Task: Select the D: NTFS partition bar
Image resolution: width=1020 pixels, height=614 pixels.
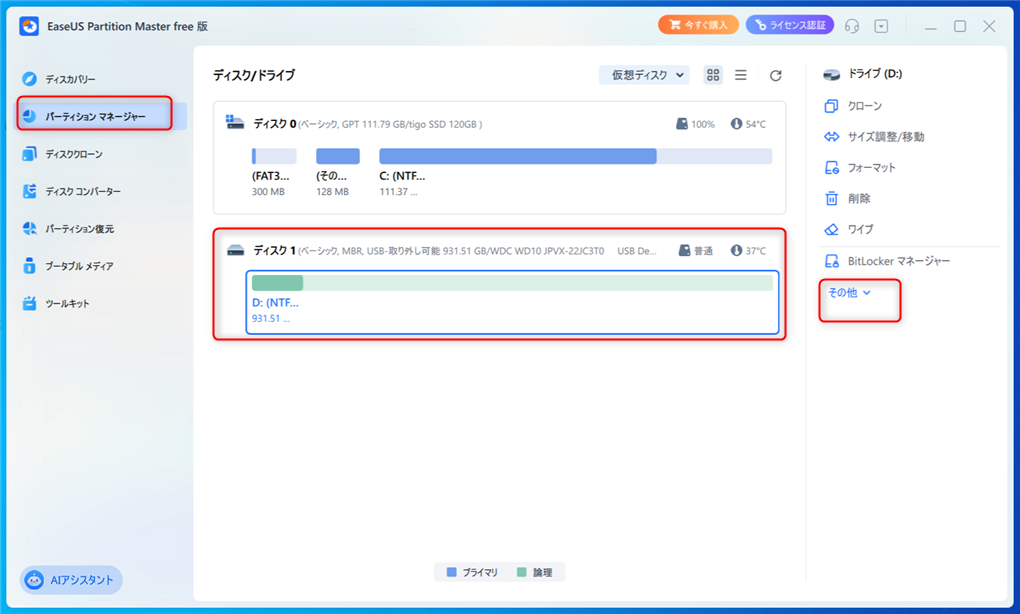Action: click(512, 283)
